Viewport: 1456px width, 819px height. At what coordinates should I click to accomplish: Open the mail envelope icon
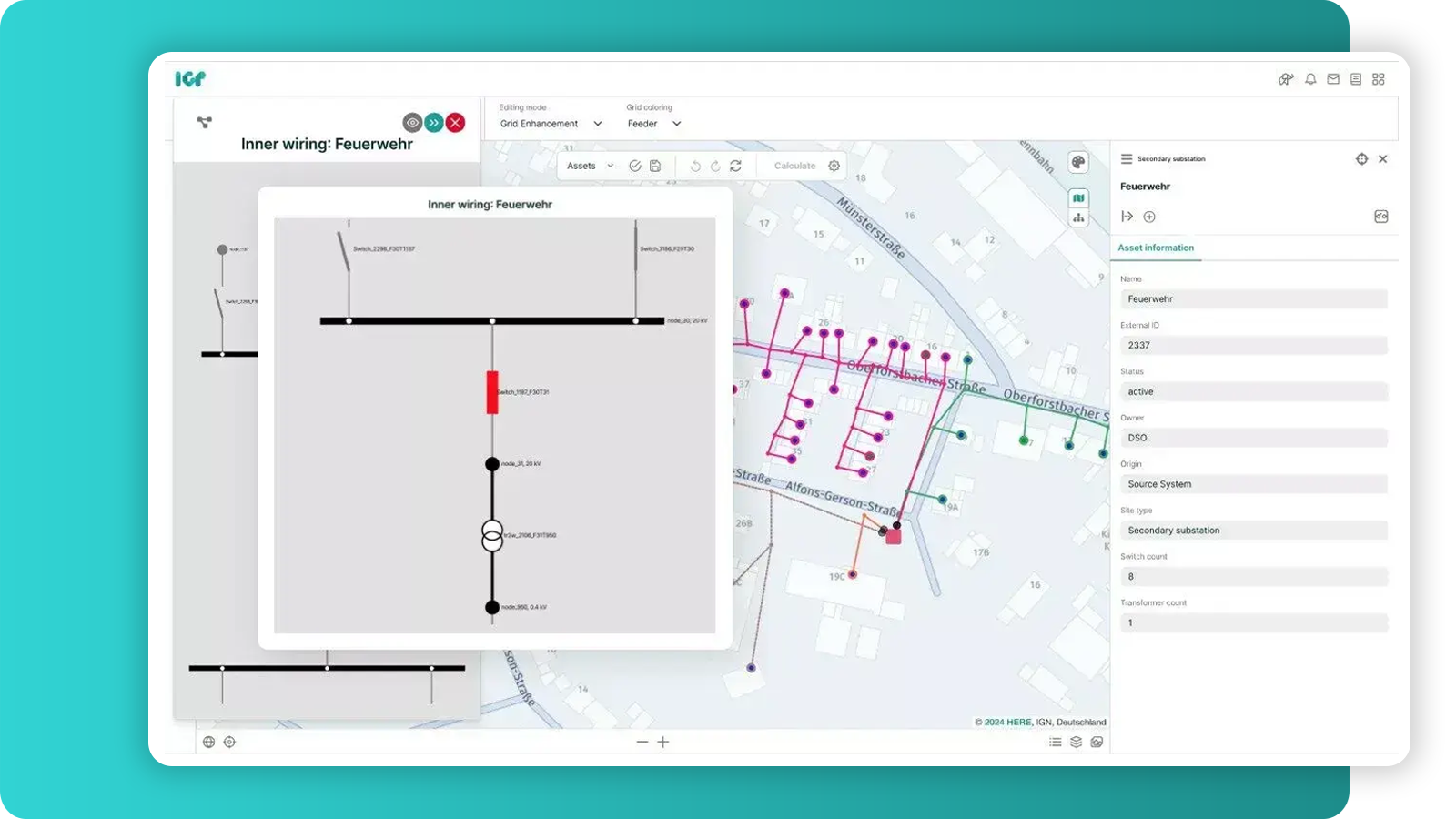1333,79
